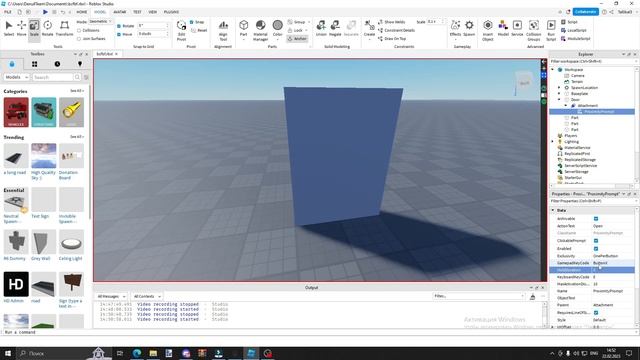Collapse the Workspace tree node

tap(553, 69)
